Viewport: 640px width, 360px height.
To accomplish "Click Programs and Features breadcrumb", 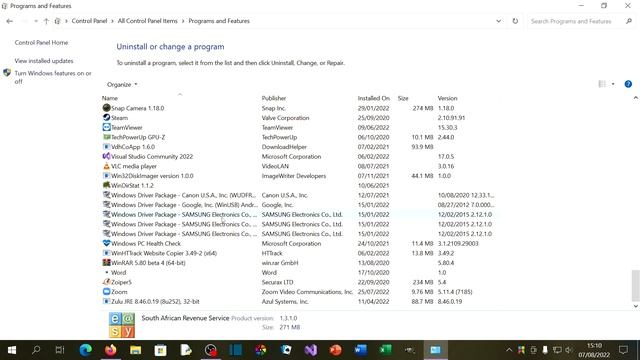I will (219, 21).
